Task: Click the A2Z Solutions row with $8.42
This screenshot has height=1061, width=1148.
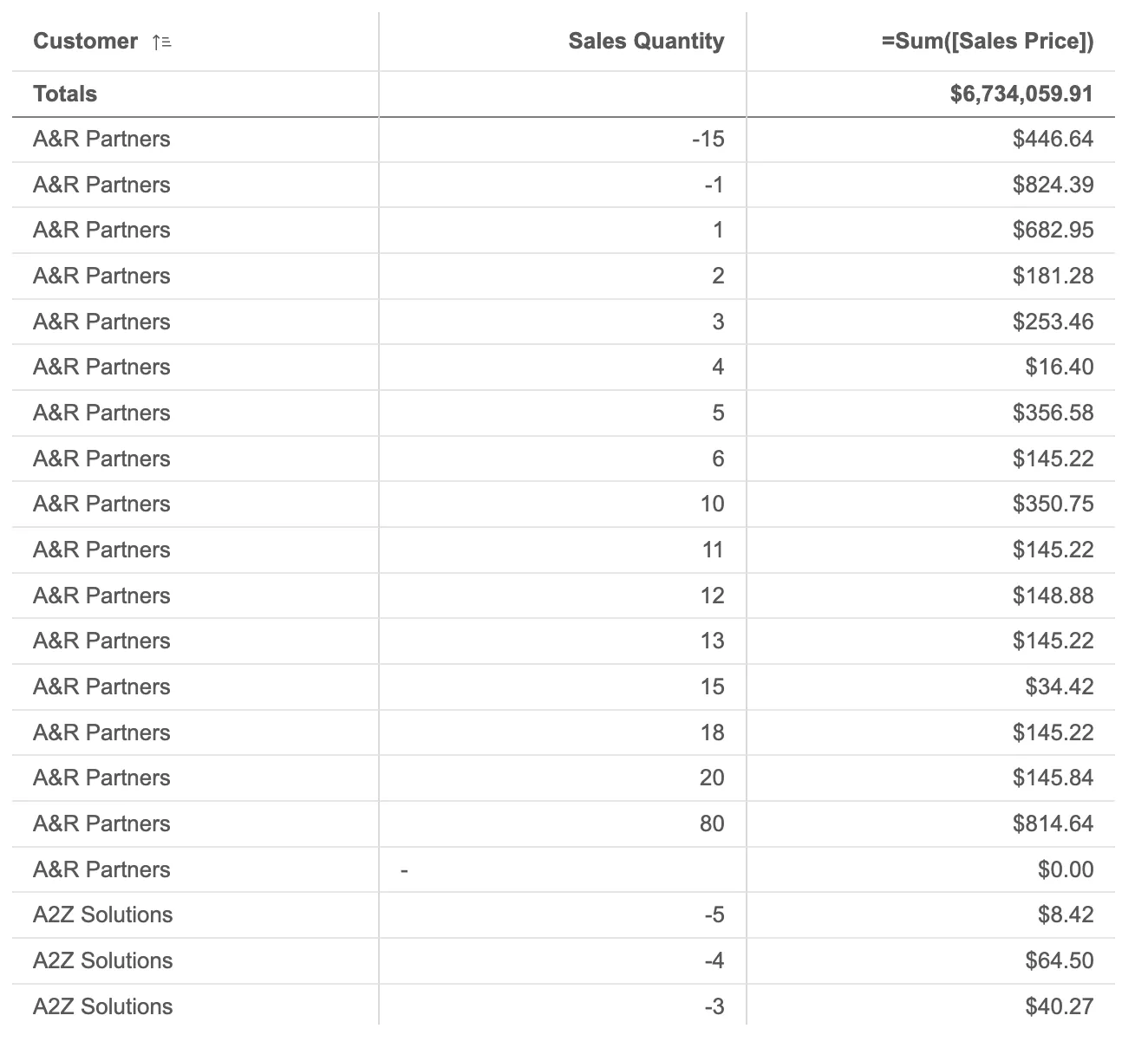Action: tap(102, 915)
